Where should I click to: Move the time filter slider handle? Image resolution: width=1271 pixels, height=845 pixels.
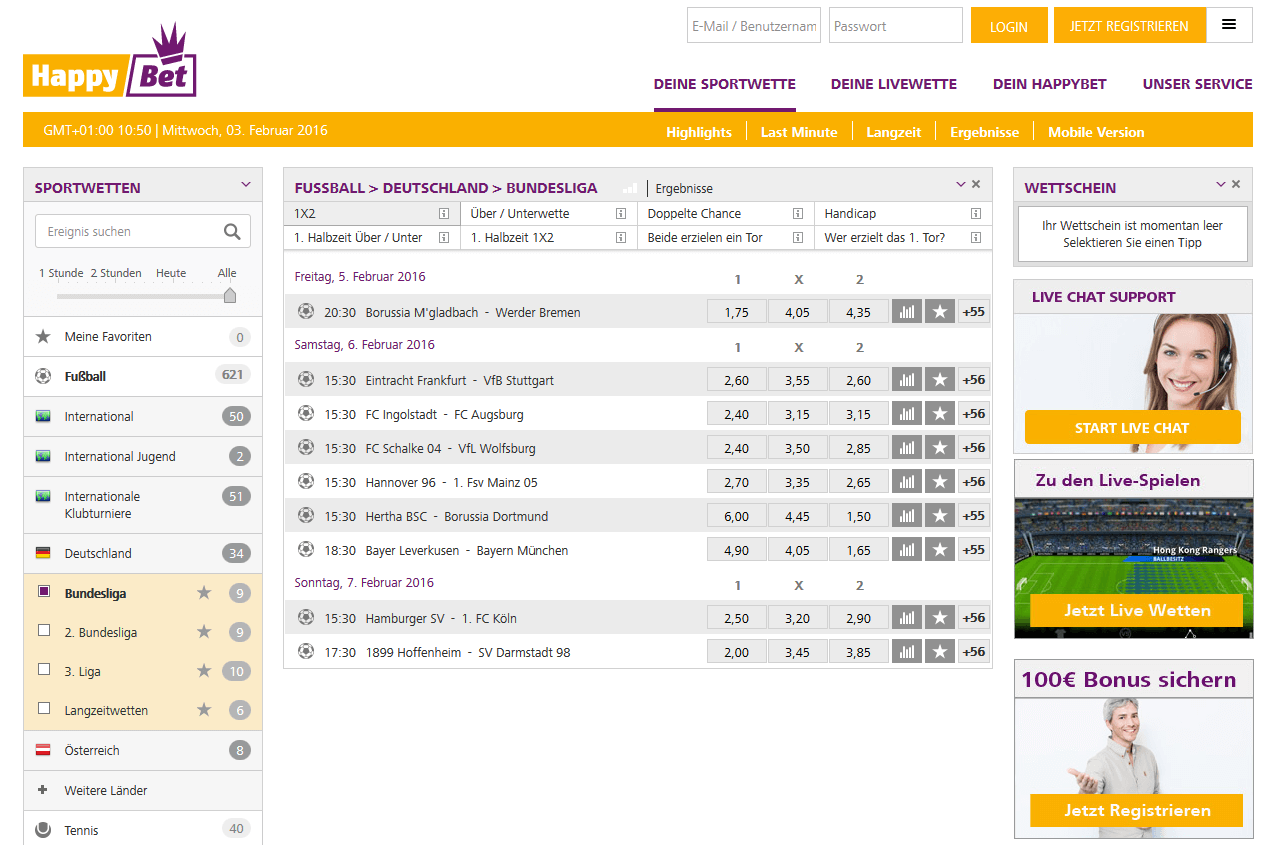coord(230,295)
